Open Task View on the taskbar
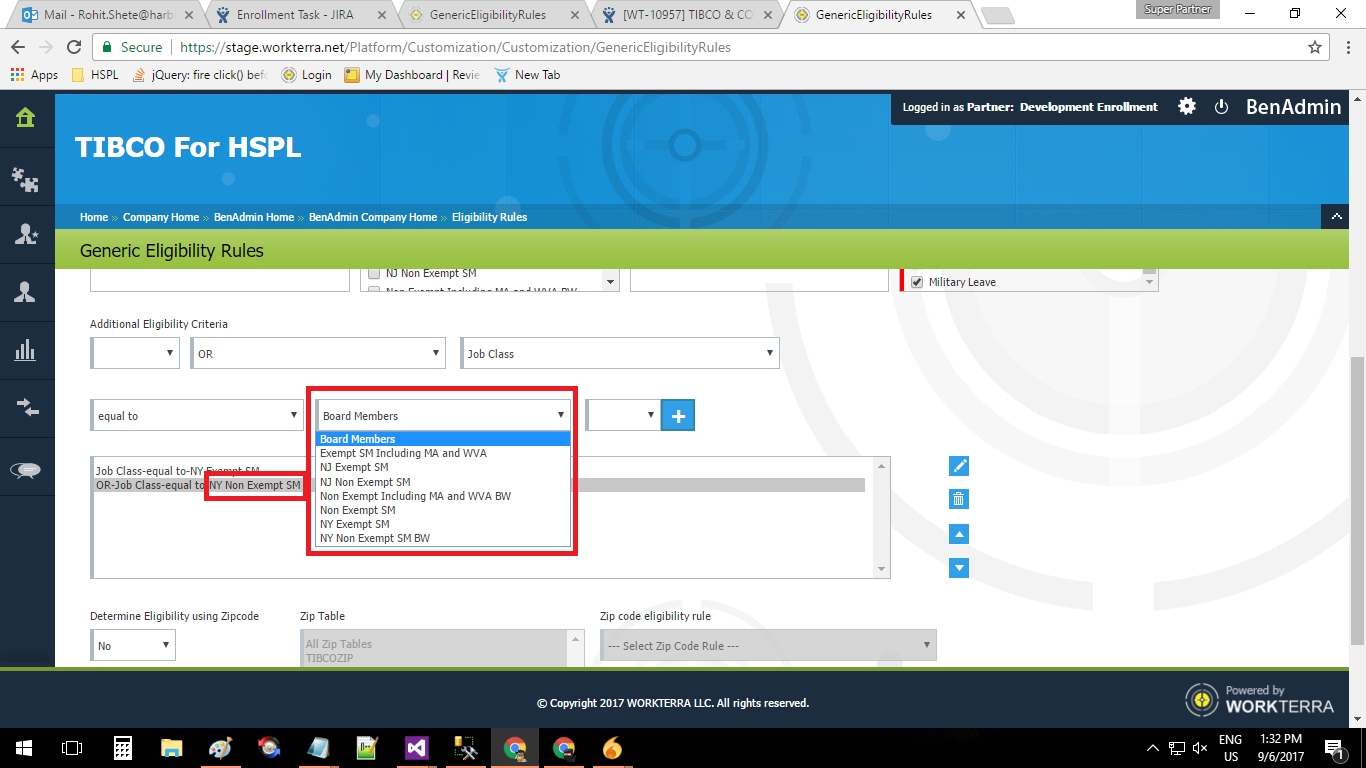 (x=72, y=748)
